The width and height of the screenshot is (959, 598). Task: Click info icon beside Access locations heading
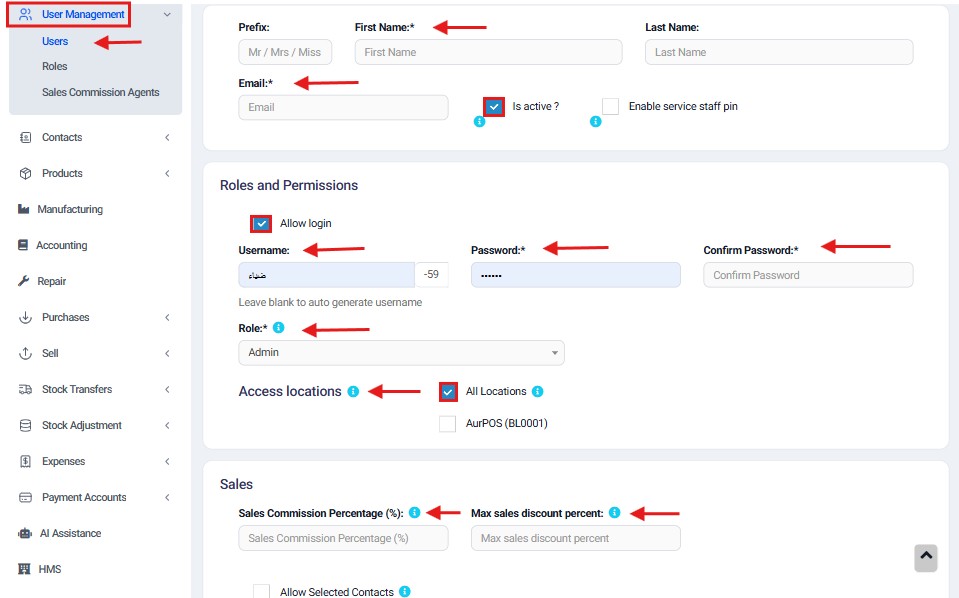(354, 391)
